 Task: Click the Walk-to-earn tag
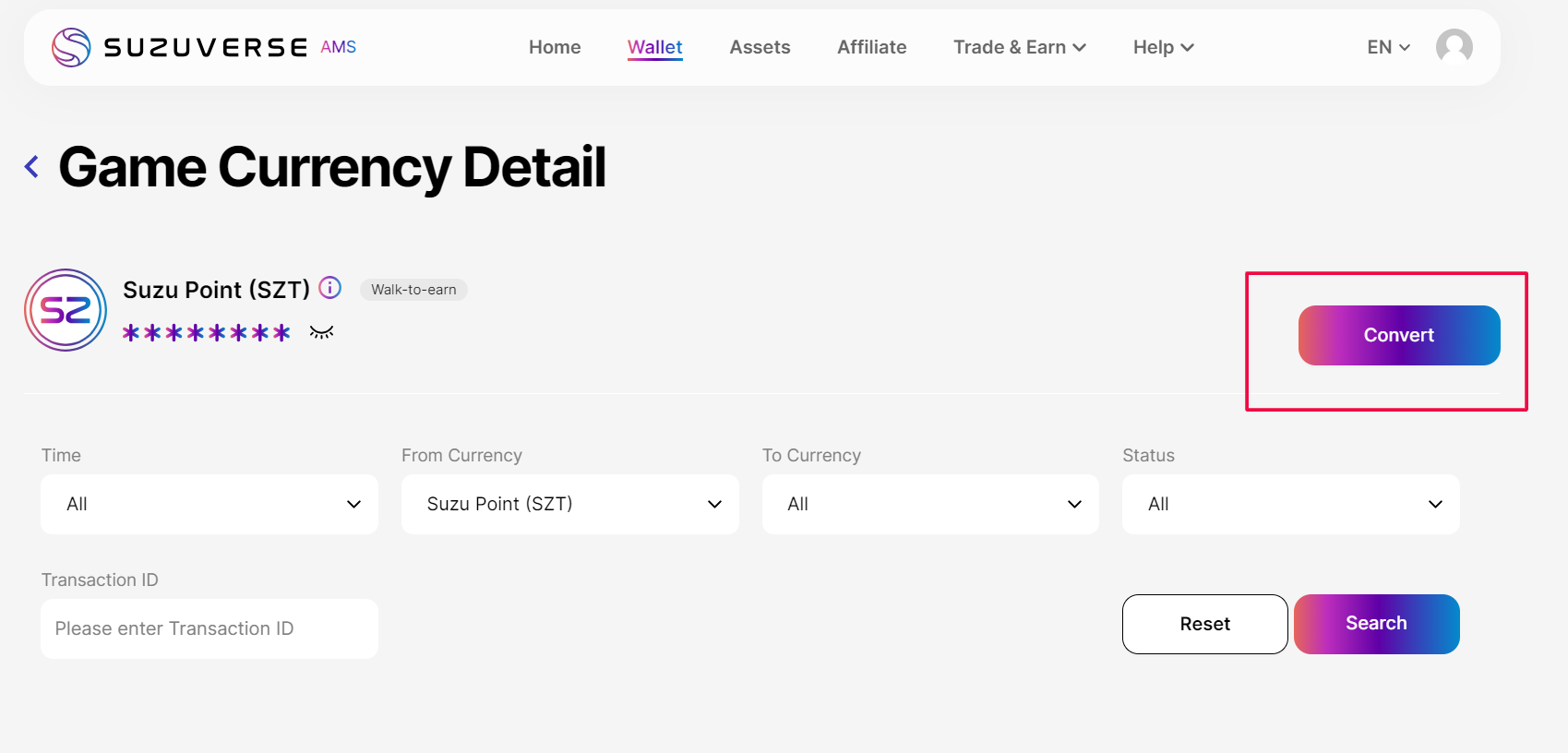pyautogui.click(x=413, y=290)
